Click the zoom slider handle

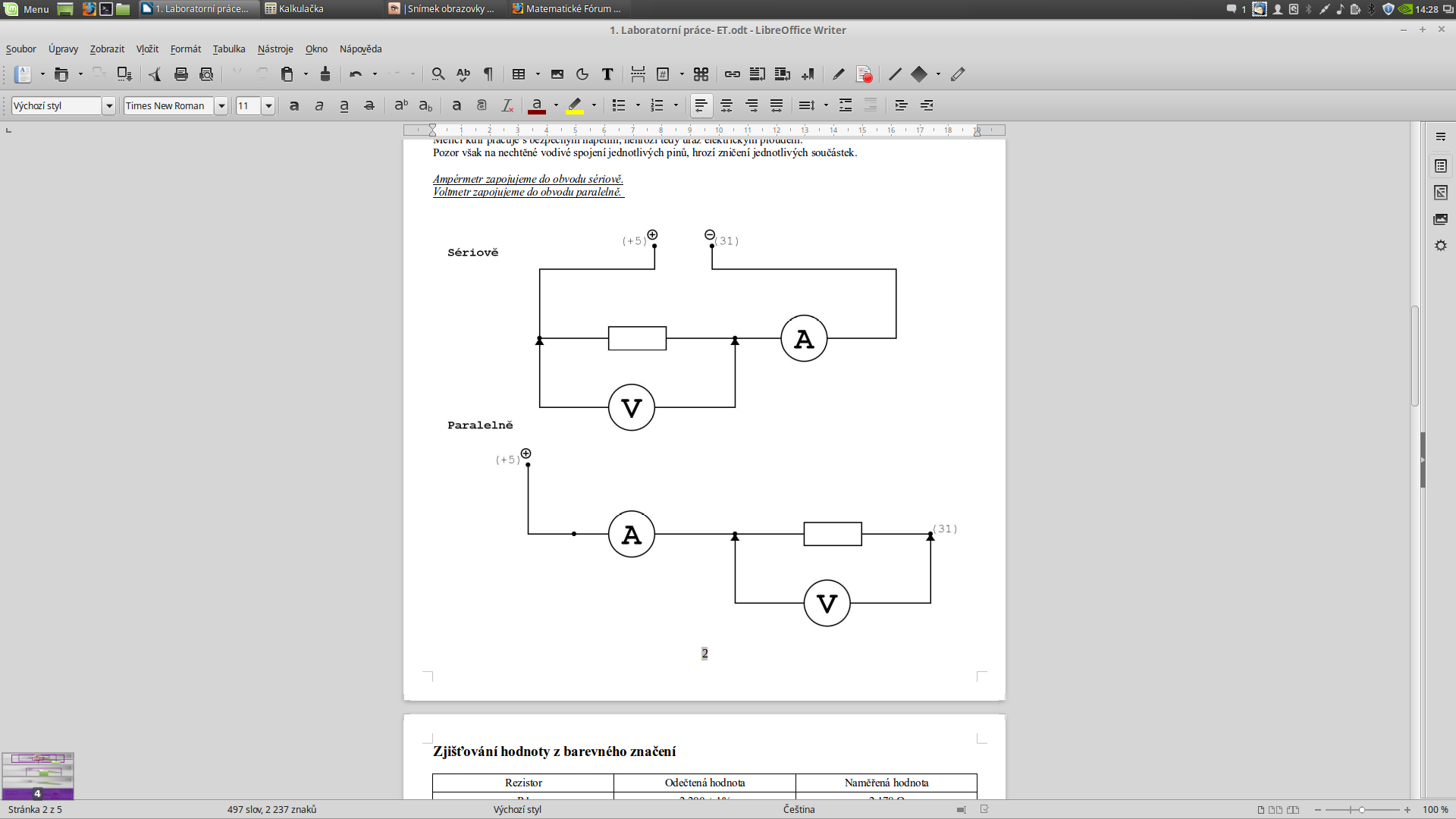1362,810
